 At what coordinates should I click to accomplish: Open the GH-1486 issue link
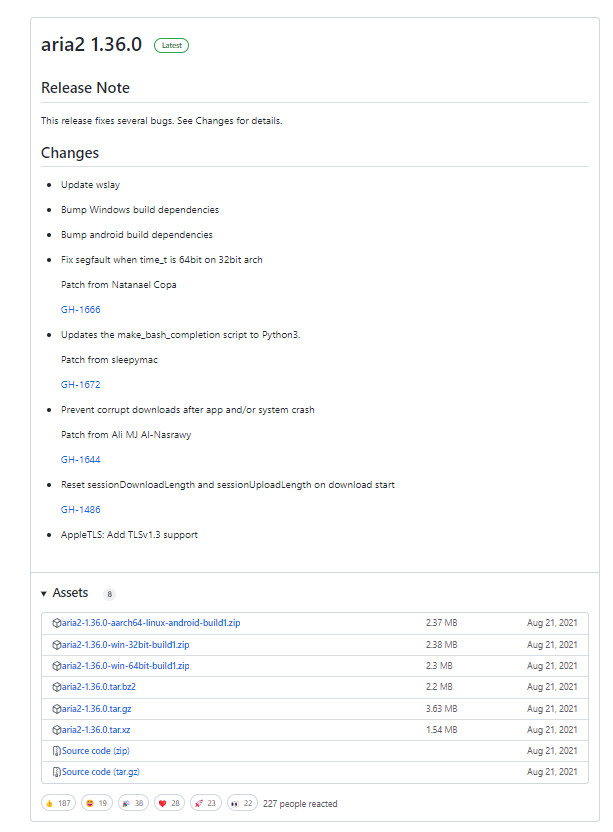pos(80,510)
